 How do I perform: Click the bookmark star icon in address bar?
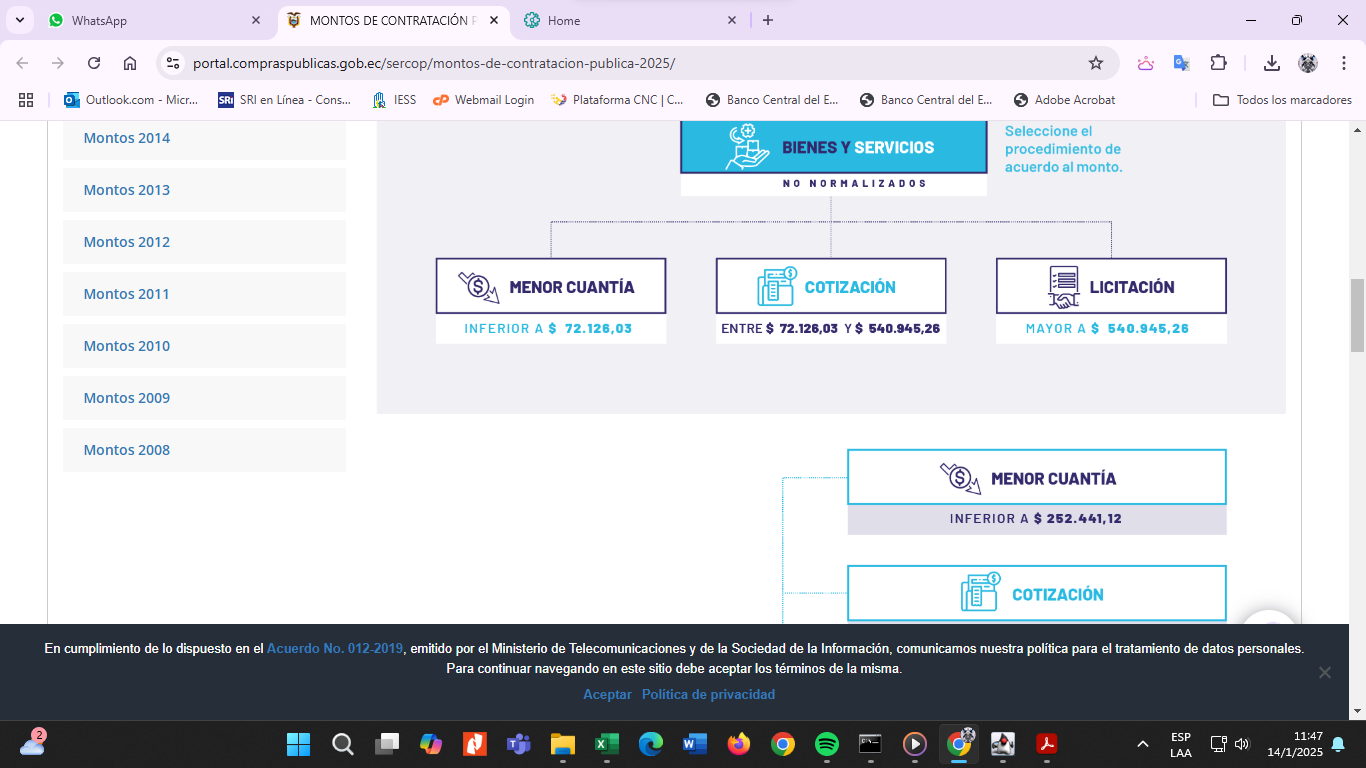point(1096,63)
